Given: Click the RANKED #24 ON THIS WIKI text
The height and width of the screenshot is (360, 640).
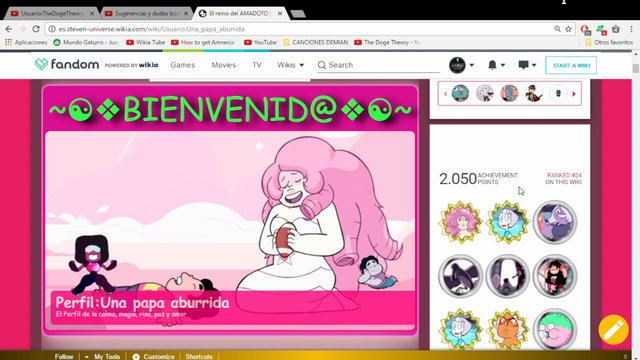Looking at the screenshot, I should pos(564,178).
